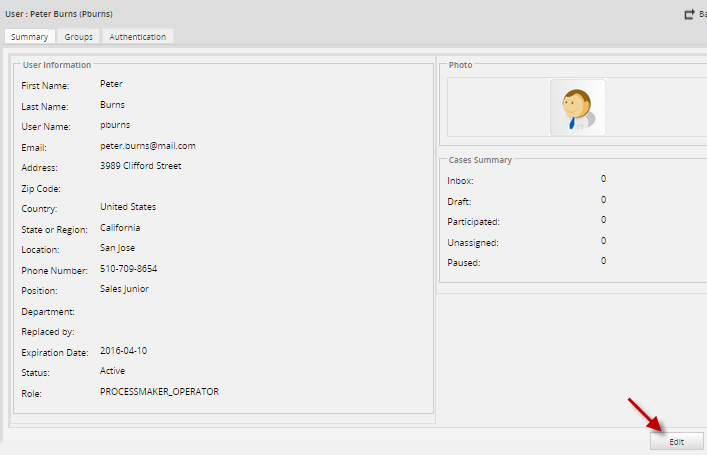Viewport: 707px width, 455px height.
Task: Click the Back arrow icon
Action: click(689, 14)
